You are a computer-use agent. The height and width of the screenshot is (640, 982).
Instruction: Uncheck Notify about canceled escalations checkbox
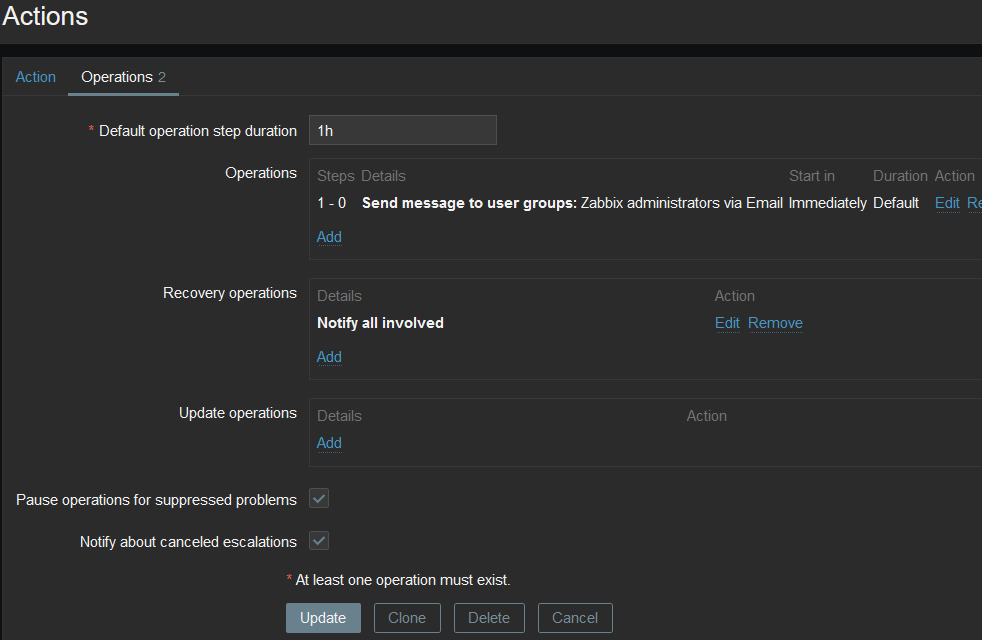319,541
